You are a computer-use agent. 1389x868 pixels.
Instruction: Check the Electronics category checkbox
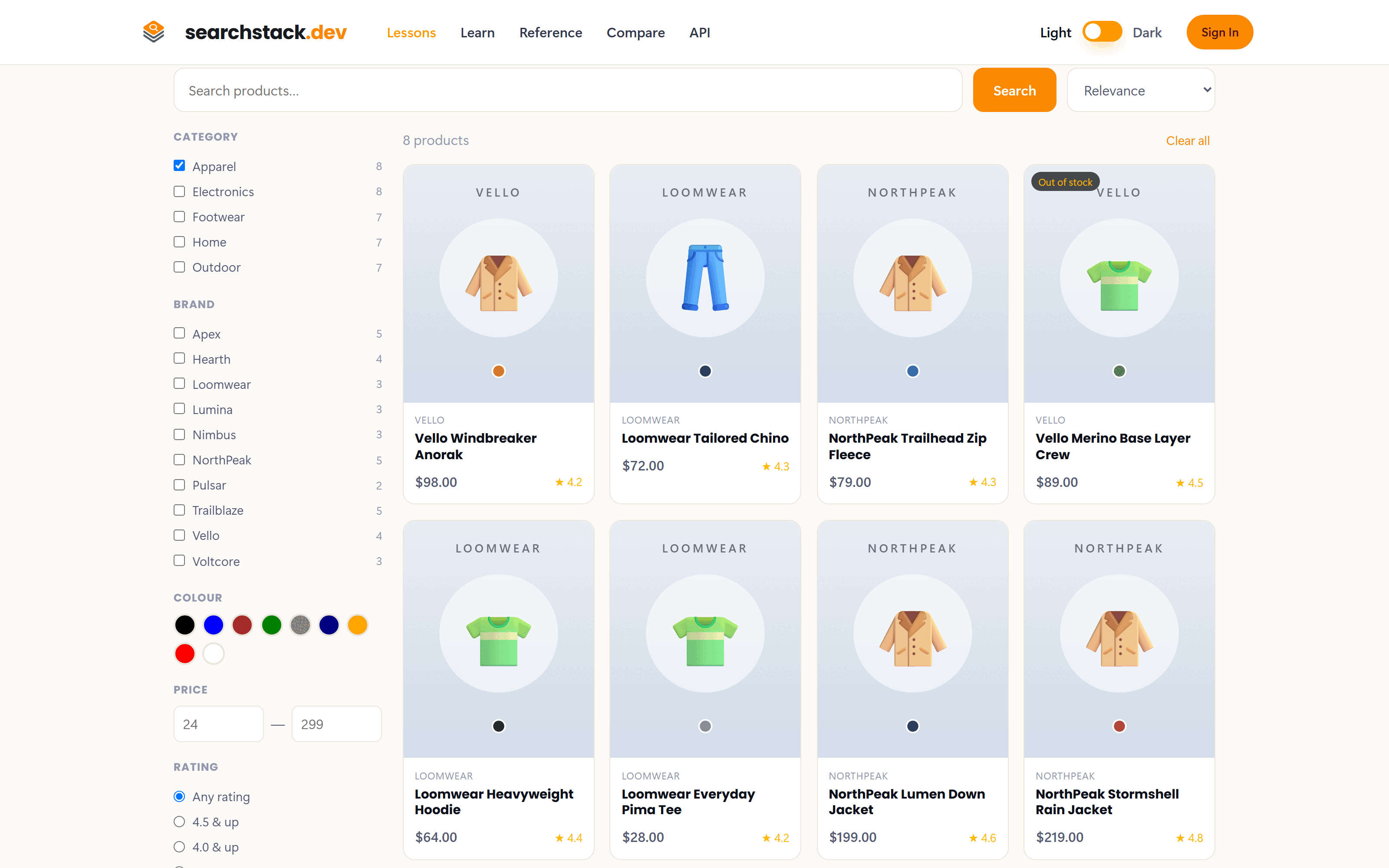pyautogui.click(x=179, y=191)
